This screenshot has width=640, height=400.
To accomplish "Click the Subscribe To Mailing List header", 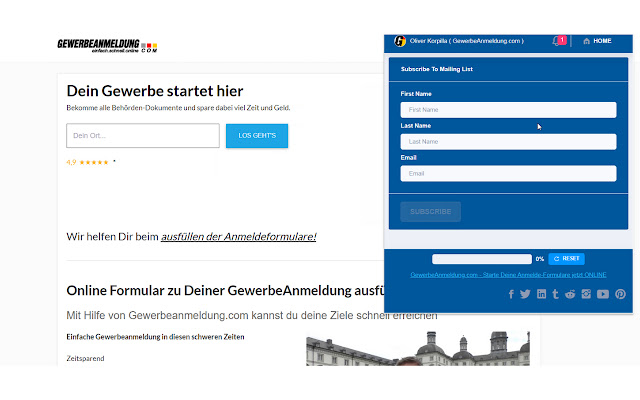I will [437, 69].
